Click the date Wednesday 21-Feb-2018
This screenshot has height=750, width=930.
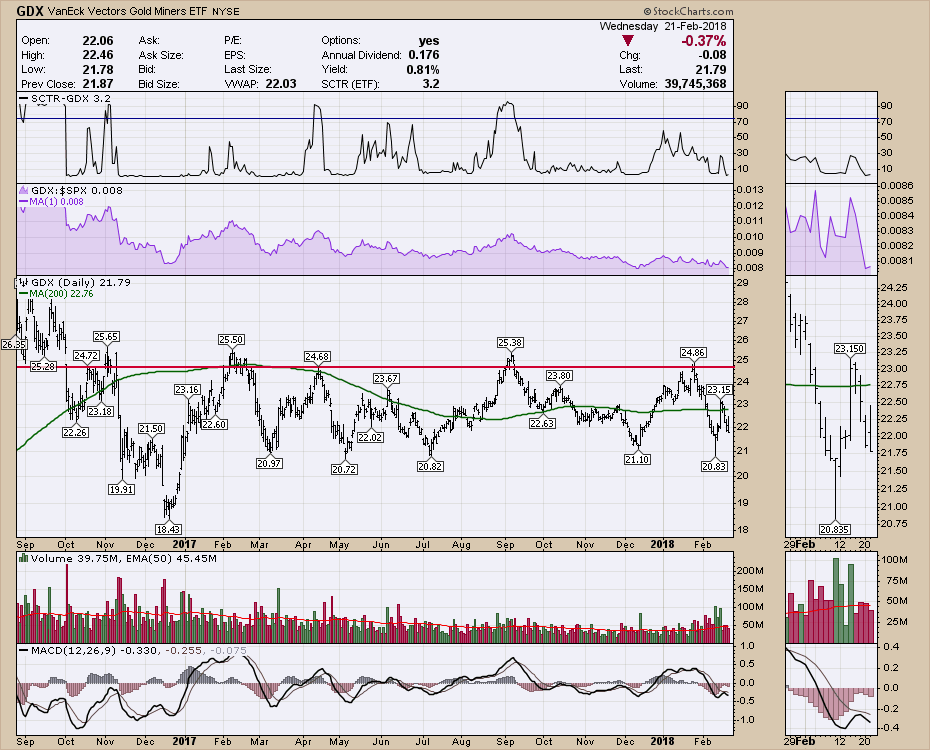[x=663, y=26]
